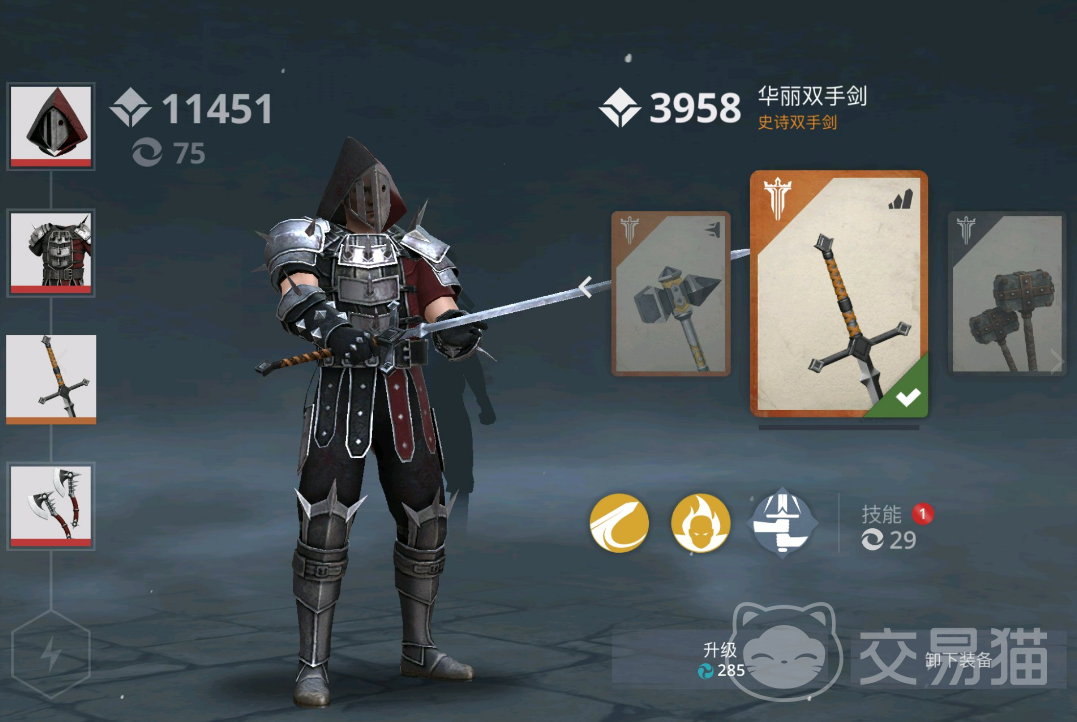Viewport: 1077px width, 722px height.
Task: Tap the sword and hammer skill icon
Action: [x=782, y=523]
